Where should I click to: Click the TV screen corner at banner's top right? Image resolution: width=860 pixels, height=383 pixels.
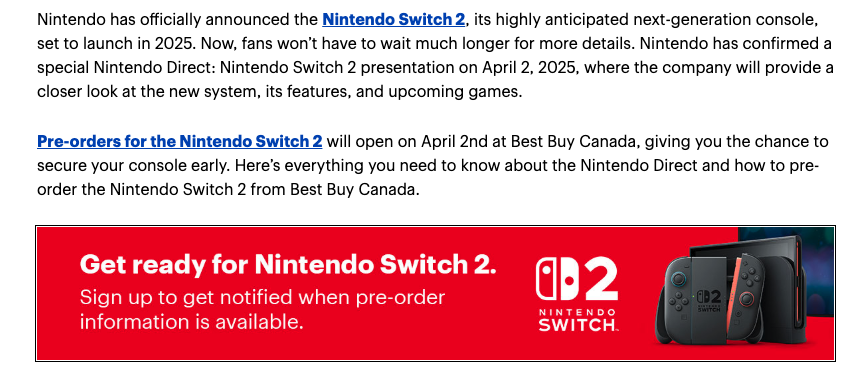coord(785,272)
